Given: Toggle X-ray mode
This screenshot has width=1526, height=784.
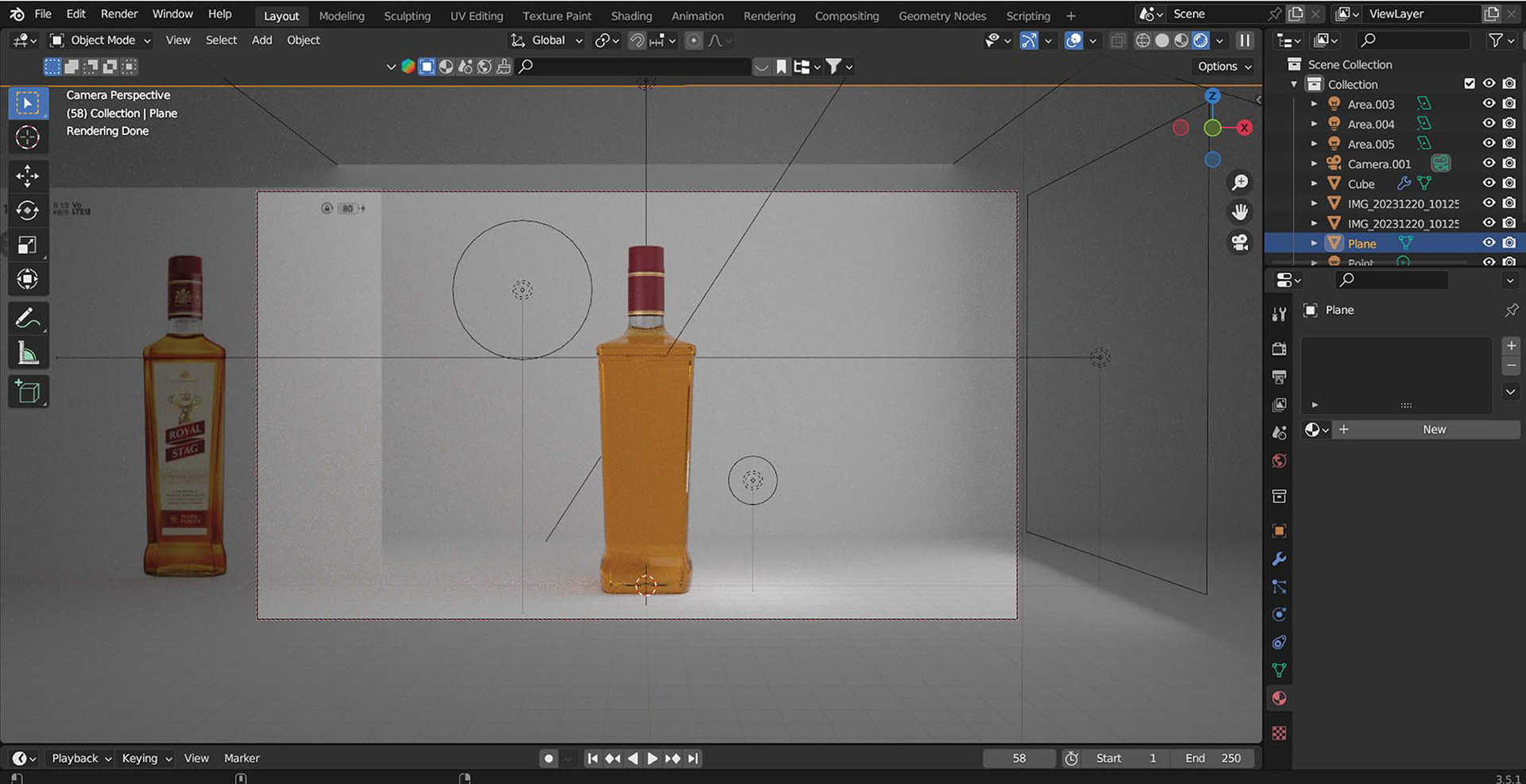Looking at the screenshot, I should click(1117, 41).
